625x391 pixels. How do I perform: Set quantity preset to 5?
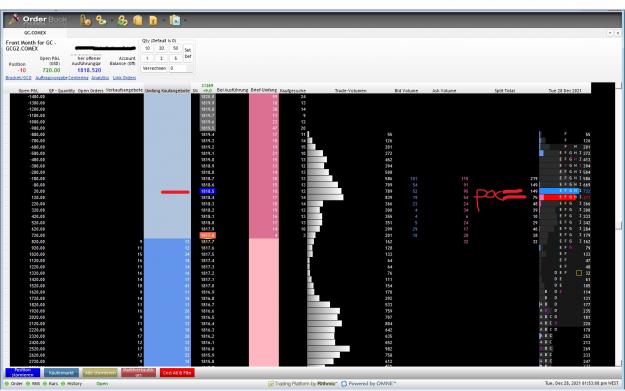175,58
